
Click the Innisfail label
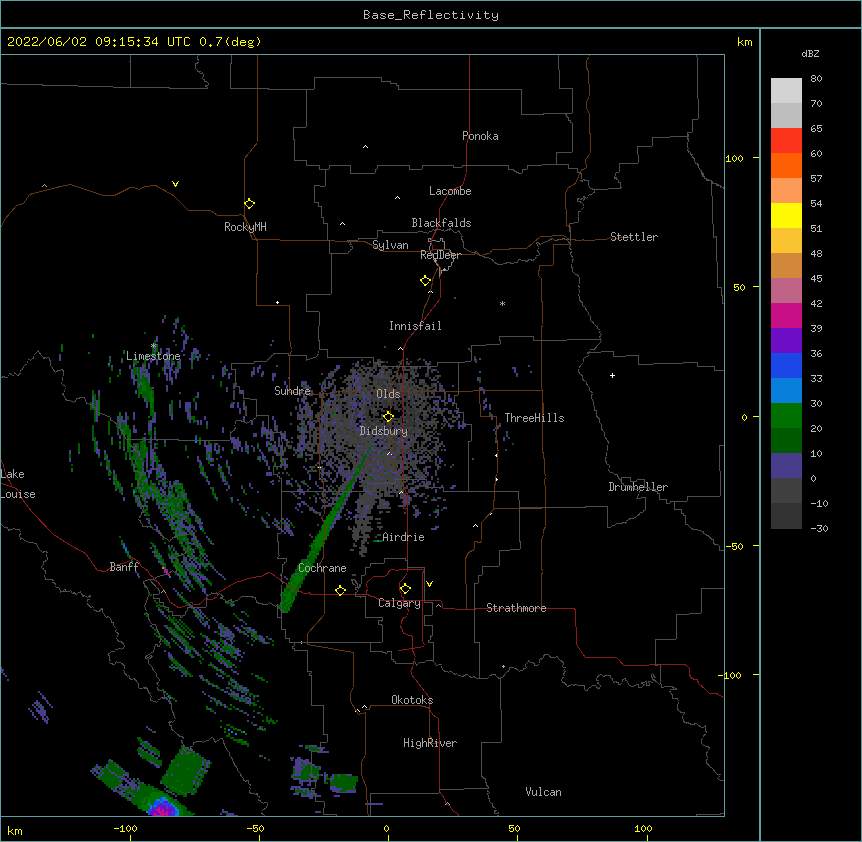pos(415,326)
